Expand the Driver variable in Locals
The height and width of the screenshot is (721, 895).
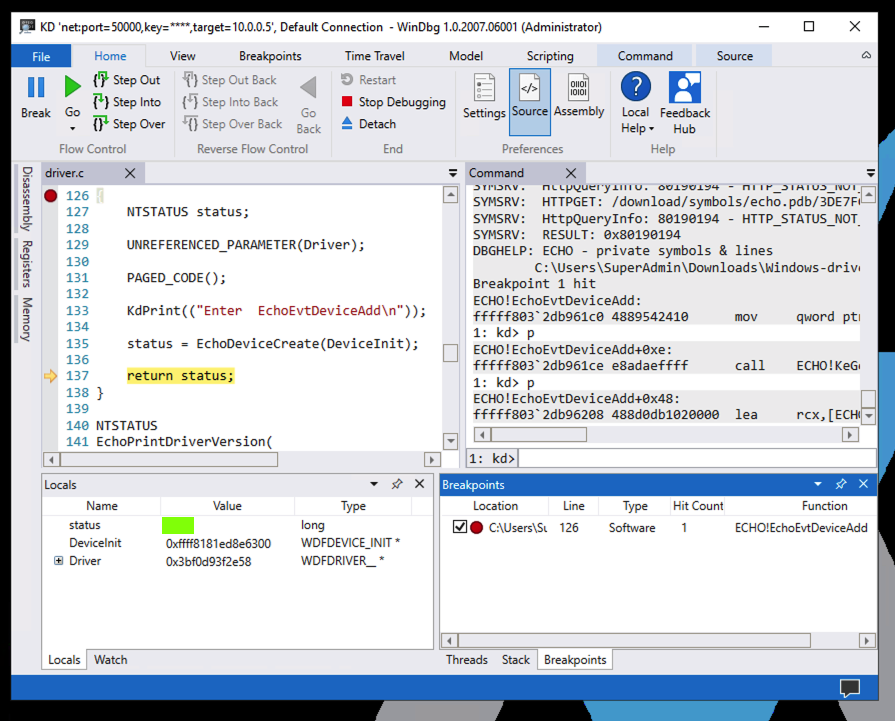coord(59,561)
